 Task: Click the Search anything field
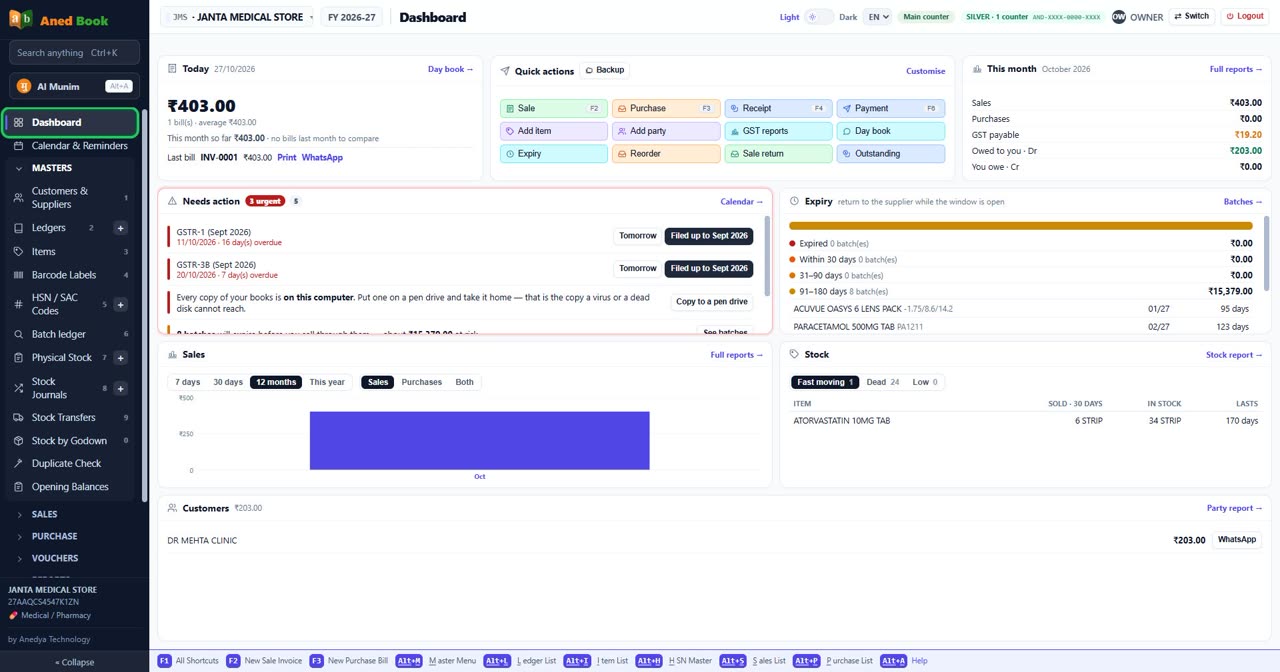tap(74, 52)
